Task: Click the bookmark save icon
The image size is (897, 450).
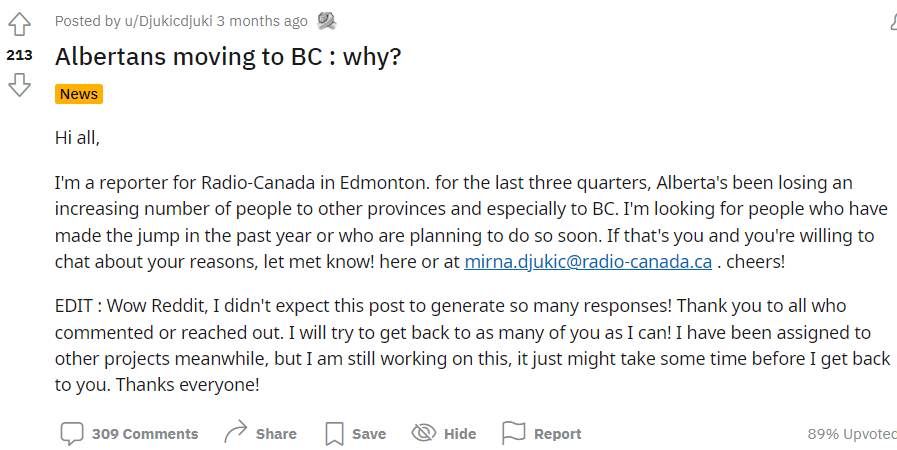Action: 334,434
